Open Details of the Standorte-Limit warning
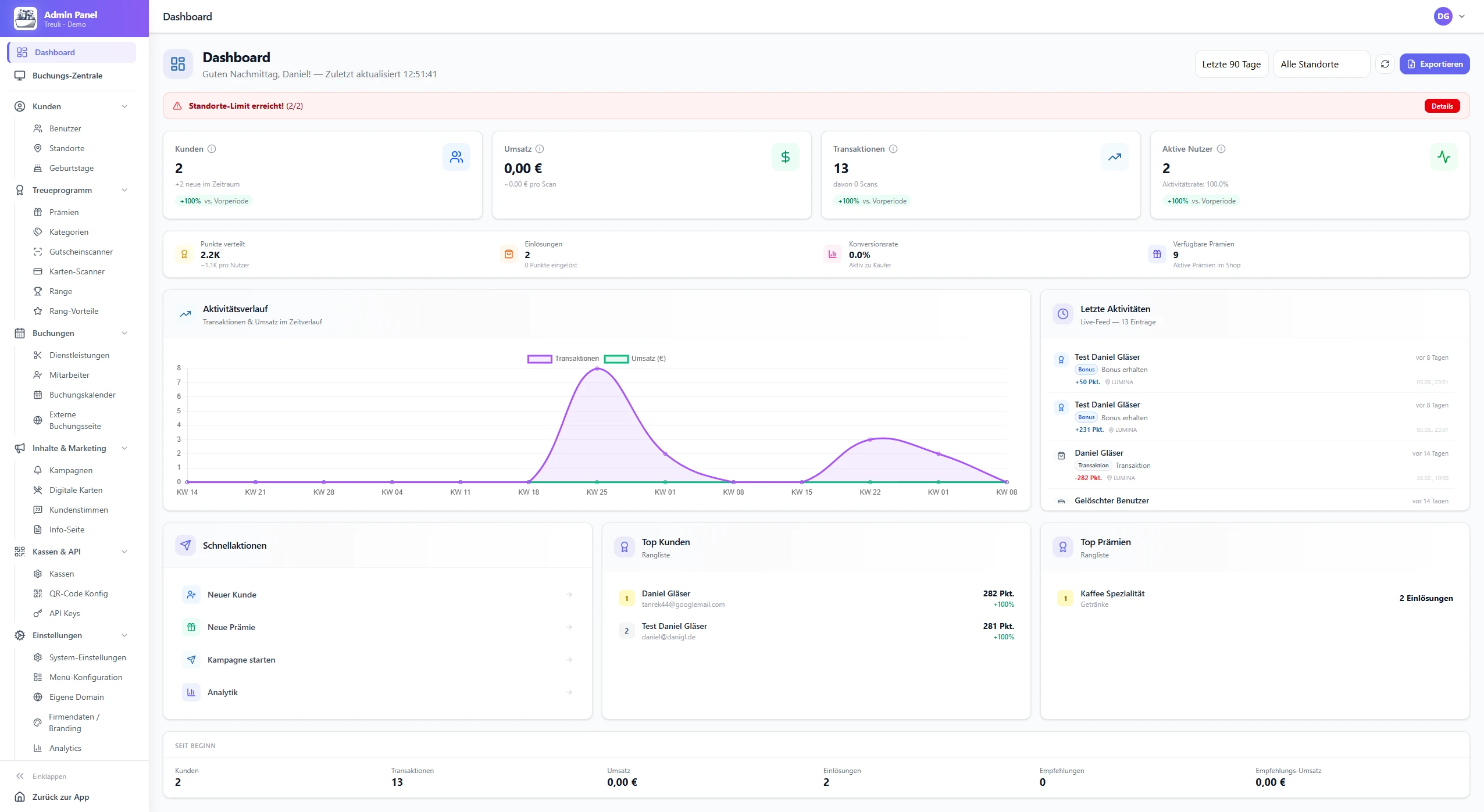Image resolution: width=1484 pixels, height=812 pixels. coord(1441,105)
